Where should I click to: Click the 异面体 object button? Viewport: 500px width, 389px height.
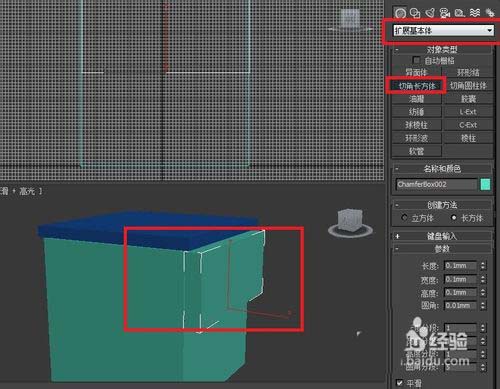coord(417,72)
